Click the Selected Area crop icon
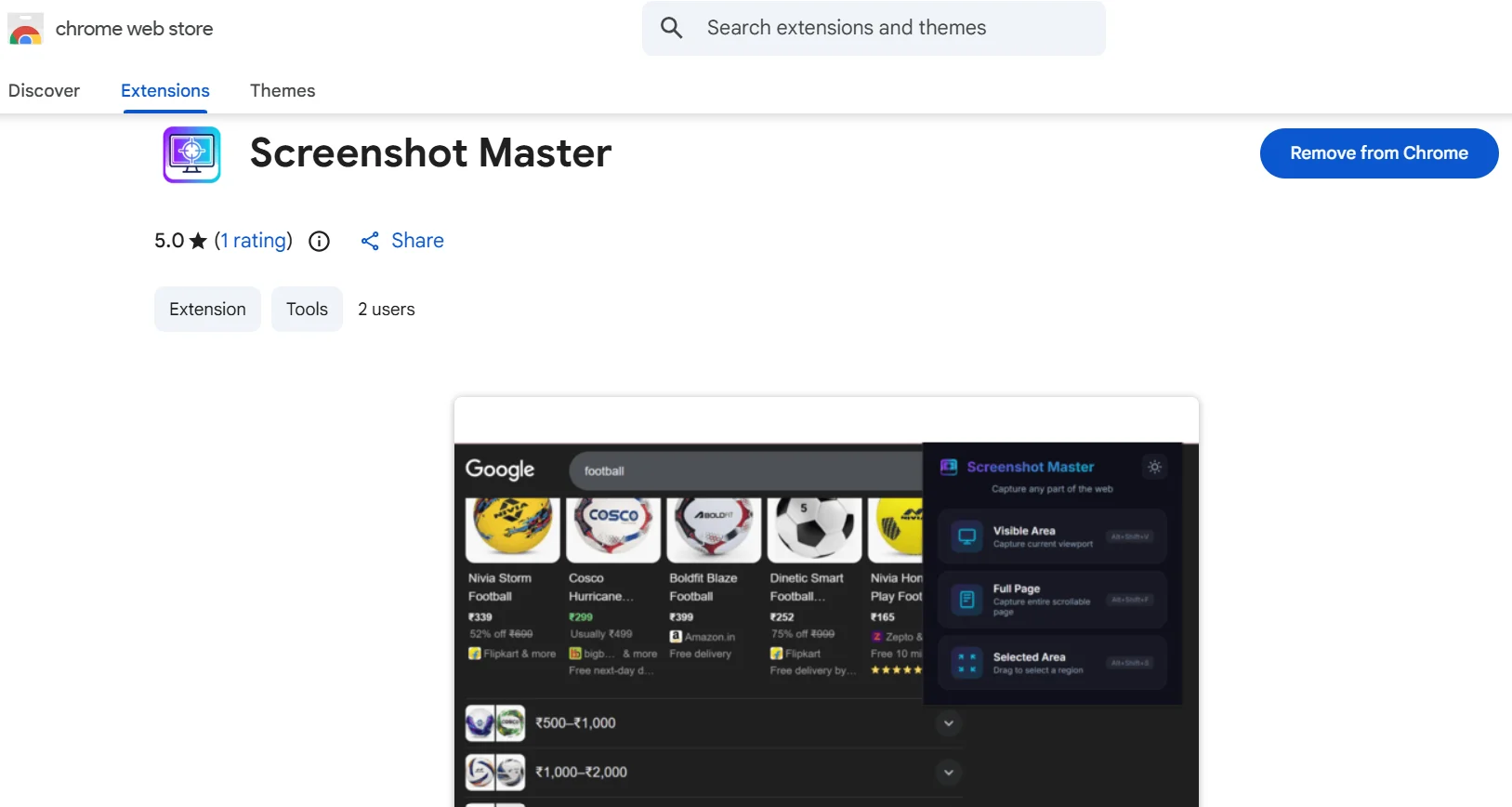This screenshot has height=807, width=1512. click(x=967, y=663)
